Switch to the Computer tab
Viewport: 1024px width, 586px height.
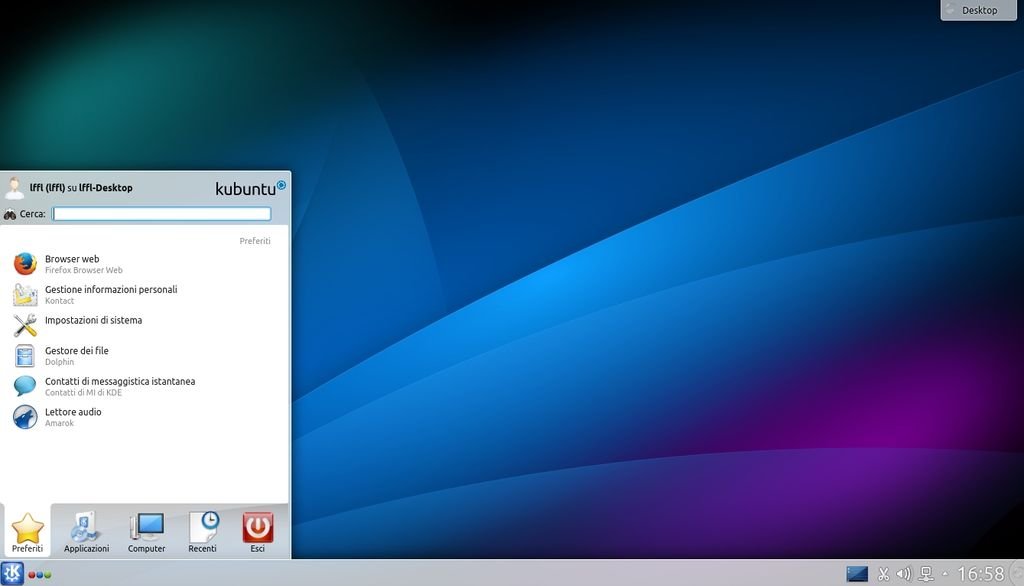(147, 532)
